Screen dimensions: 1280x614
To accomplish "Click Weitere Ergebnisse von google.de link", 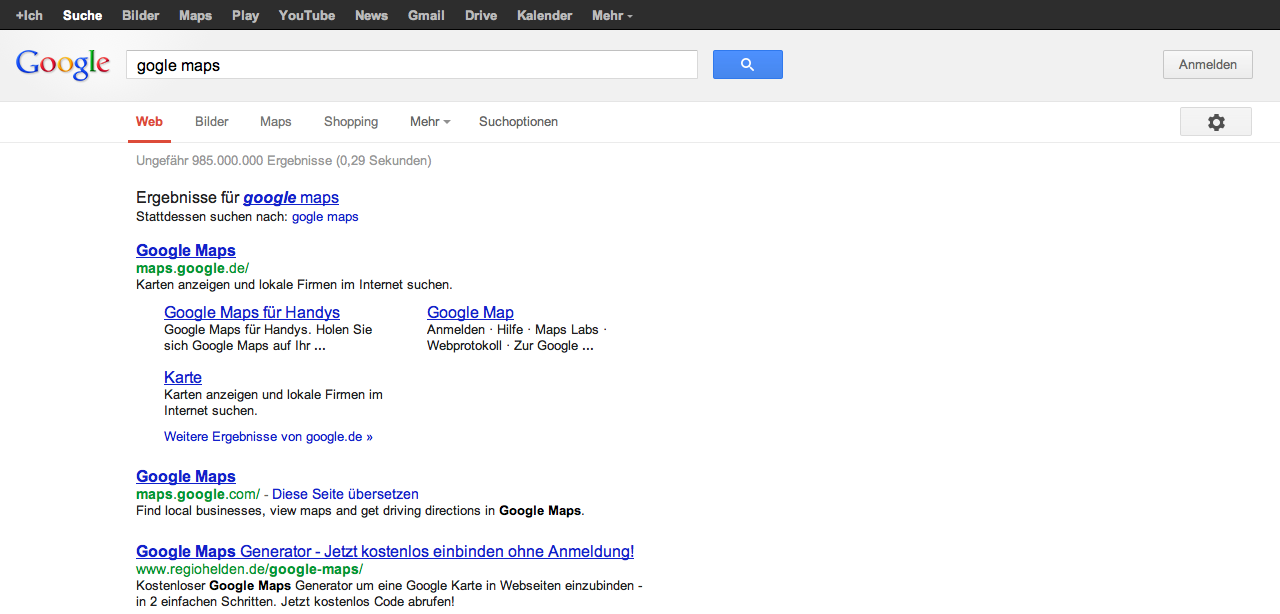I will pyautogui.click(x=268, y=437).
